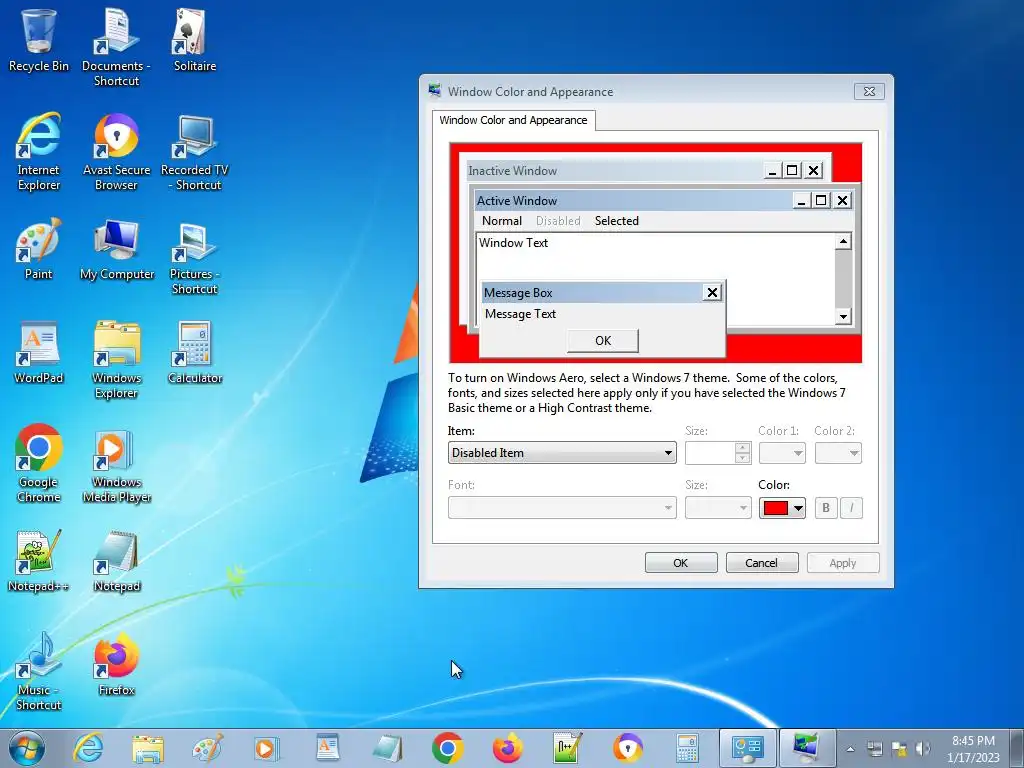1024x768 pixels.
Task: Show hidden tray icons arrow
Action: coord(850,749)
